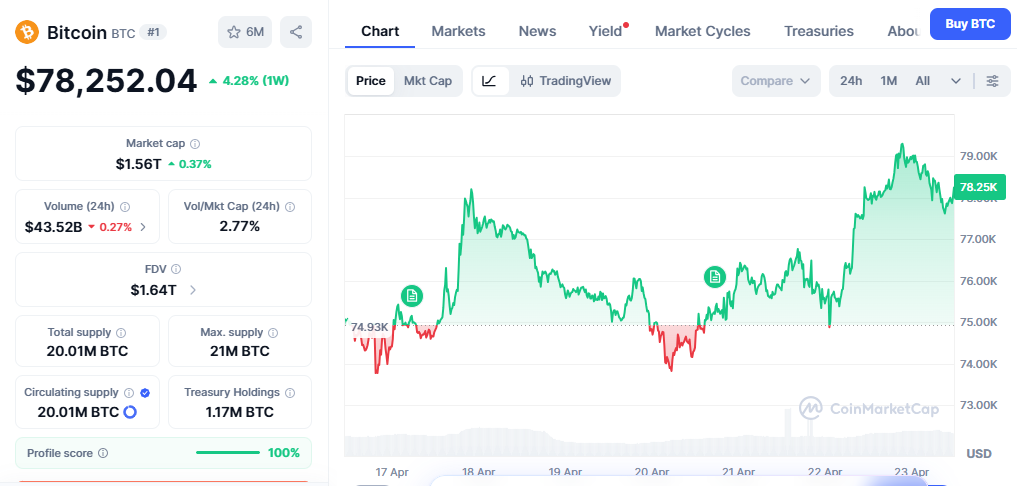Click the 1.17M BTC treasury holdings value

pyautogui.click(x=240, y=412)
